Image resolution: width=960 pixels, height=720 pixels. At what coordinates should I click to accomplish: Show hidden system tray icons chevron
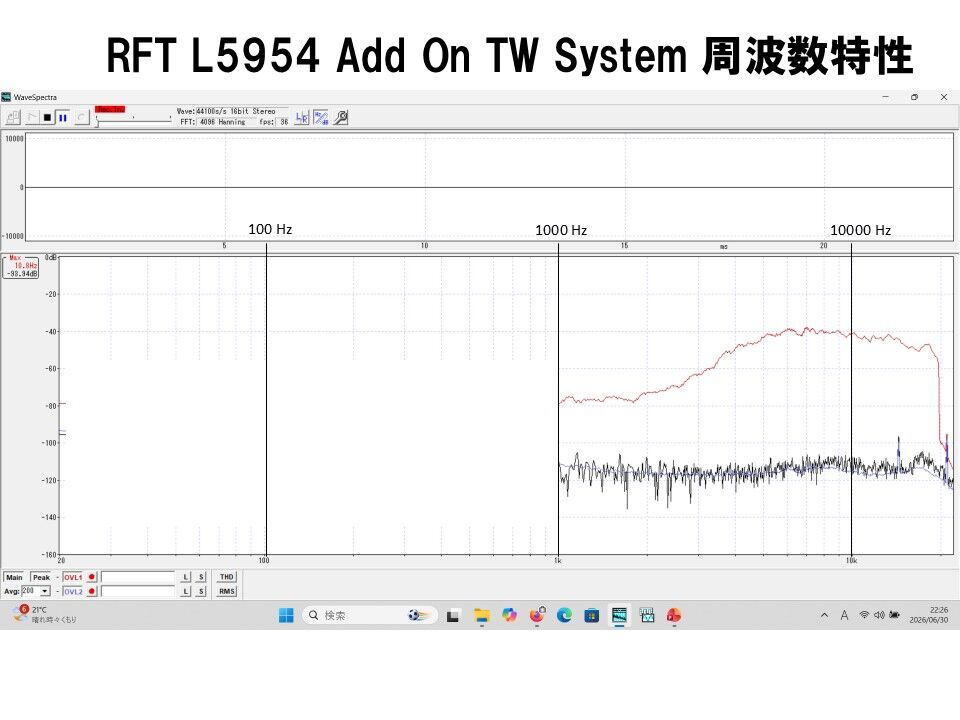point(824,615)
